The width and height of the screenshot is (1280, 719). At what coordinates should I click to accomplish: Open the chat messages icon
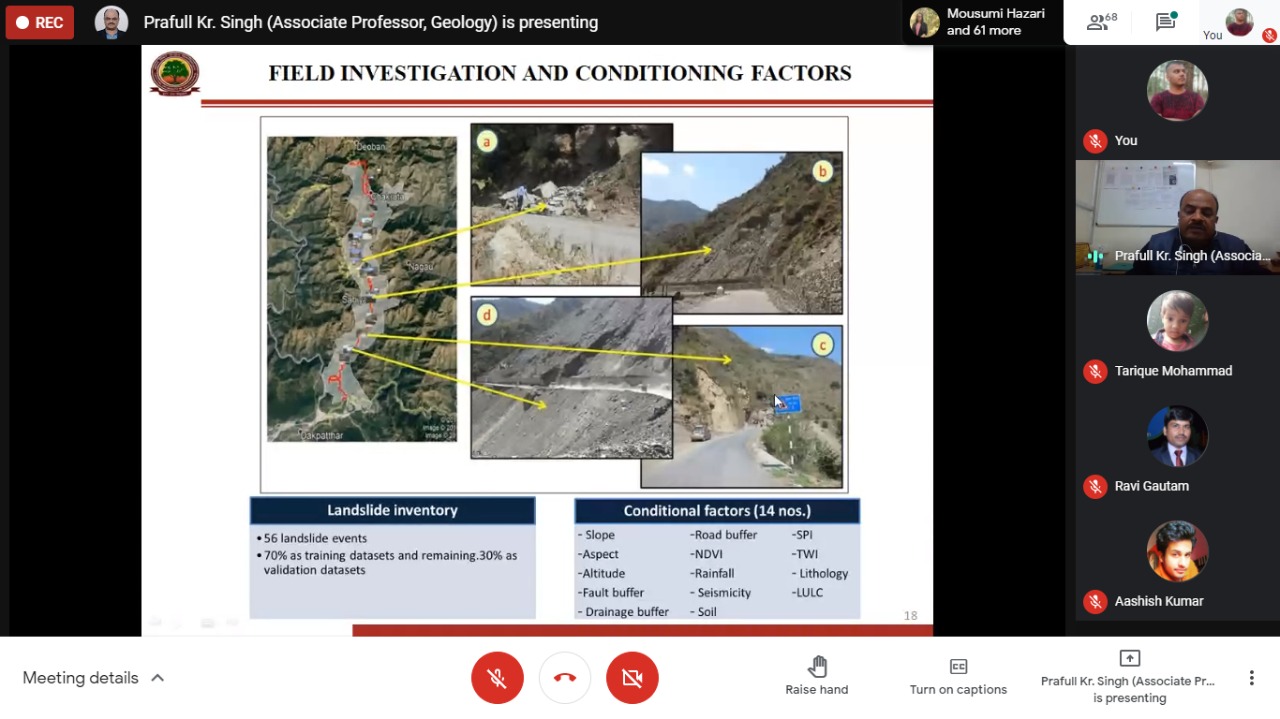1166,22
